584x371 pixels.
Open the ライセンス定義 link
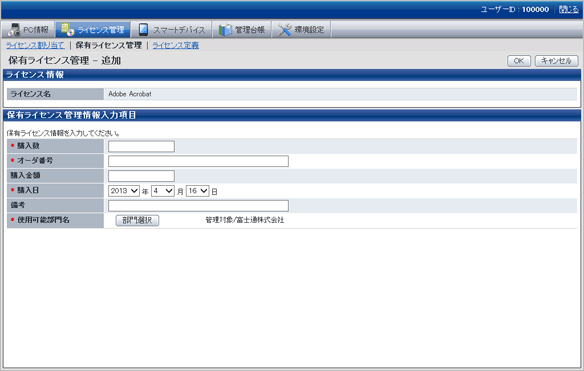click(175, 45)
